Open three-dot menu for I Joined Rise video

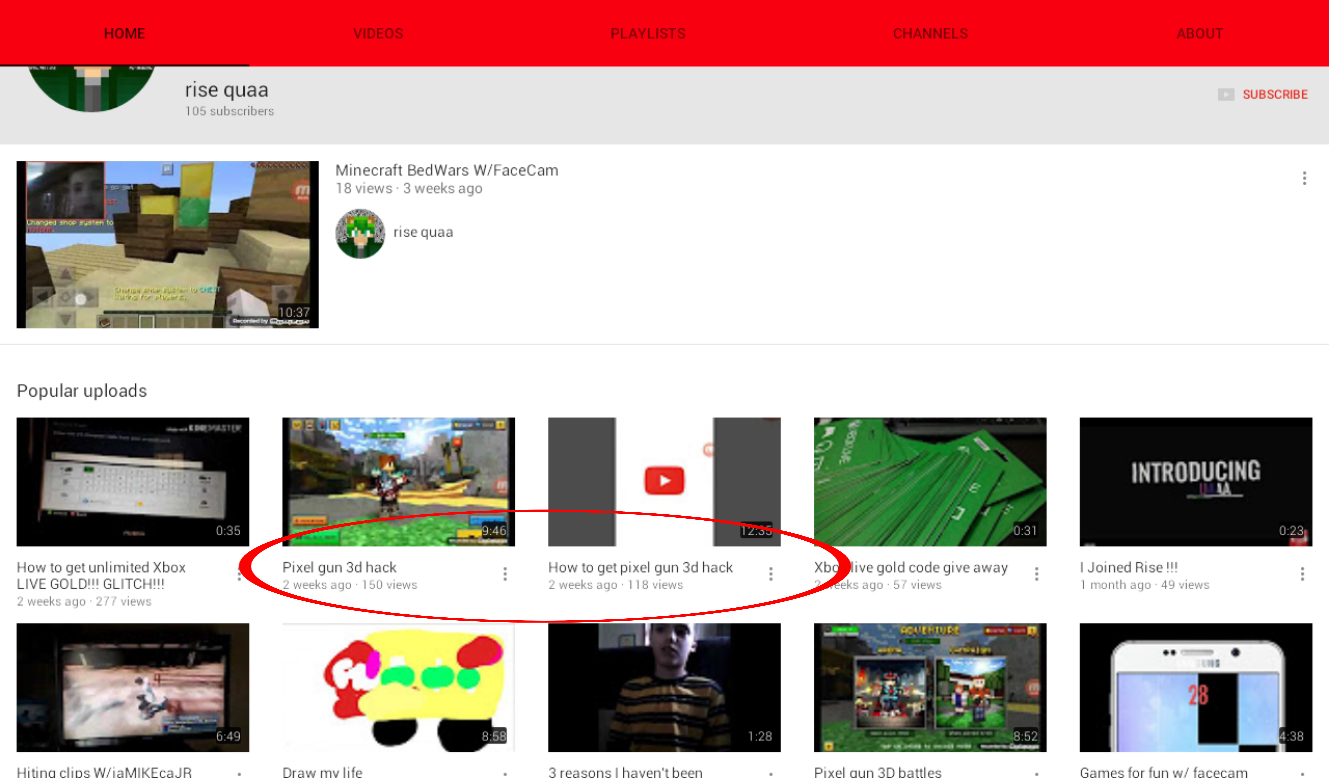click(1303, 574)
